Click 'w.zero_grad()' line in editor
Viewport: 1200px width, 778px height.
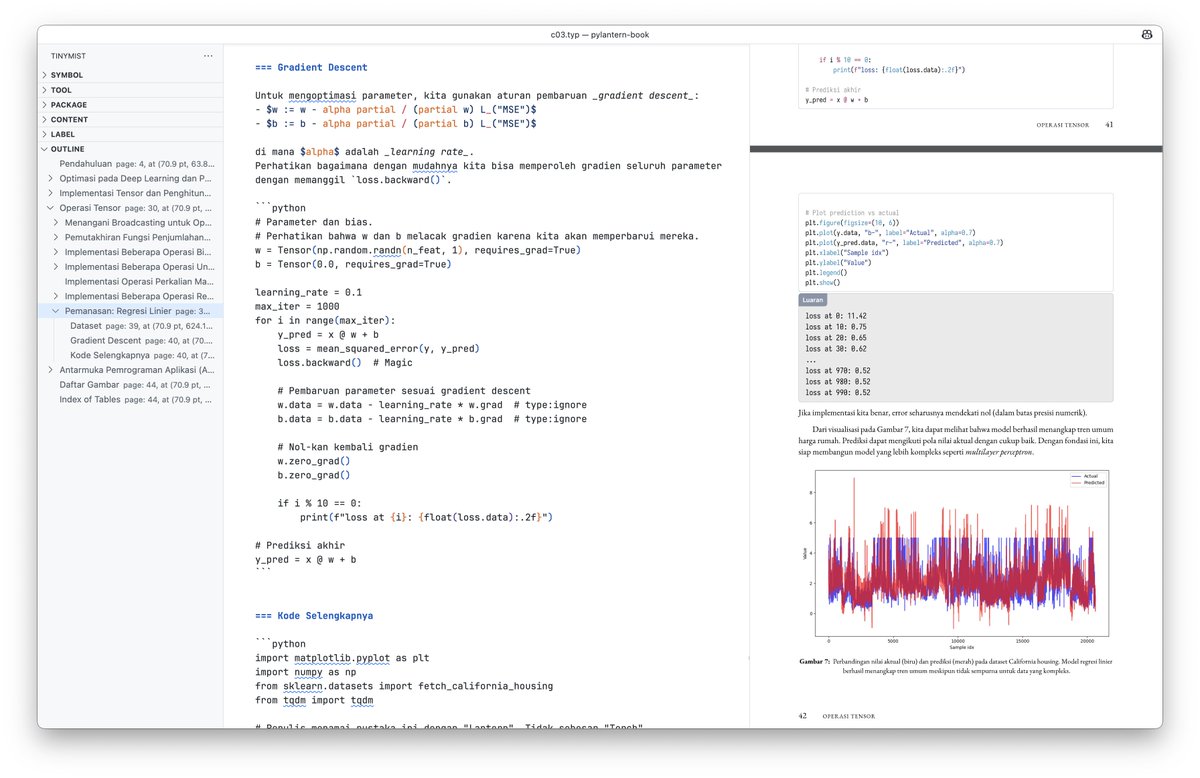314,461
